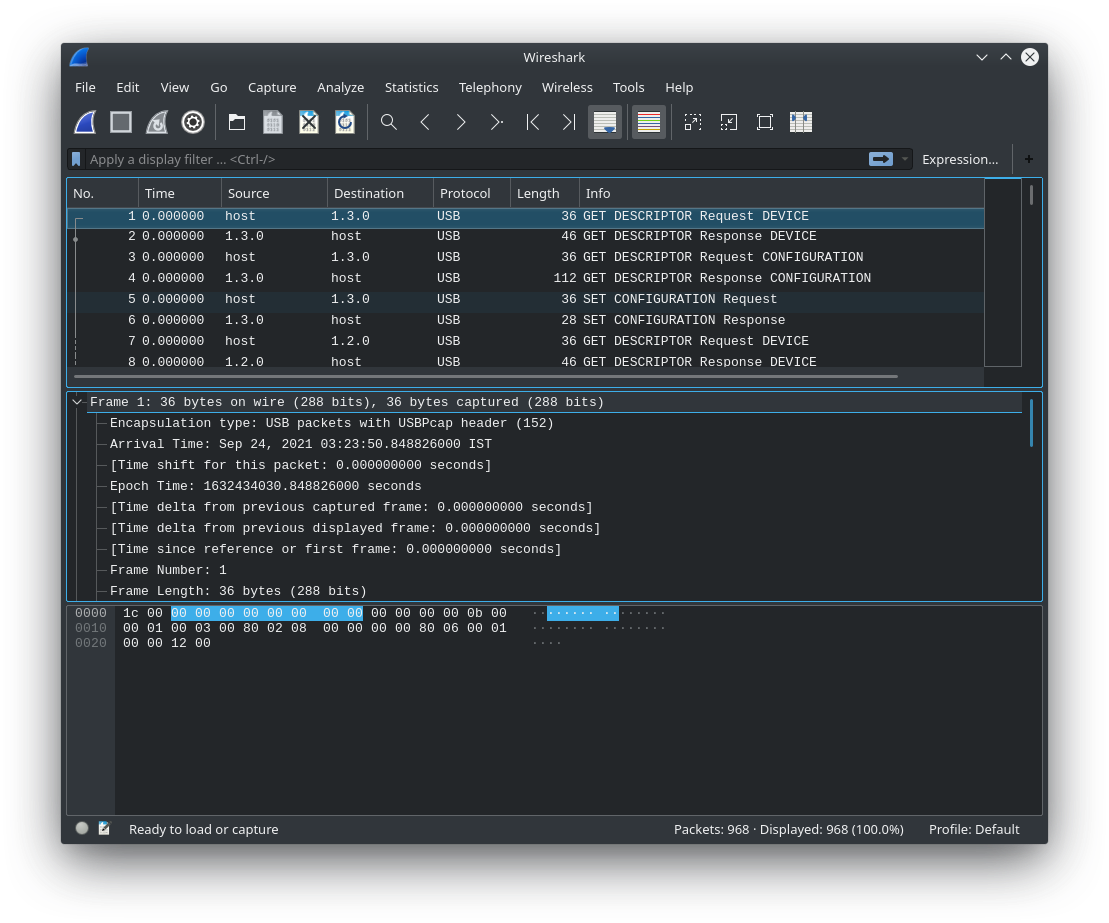
Task: Sort packets by the Protocol column
Action: pos(472,193)
